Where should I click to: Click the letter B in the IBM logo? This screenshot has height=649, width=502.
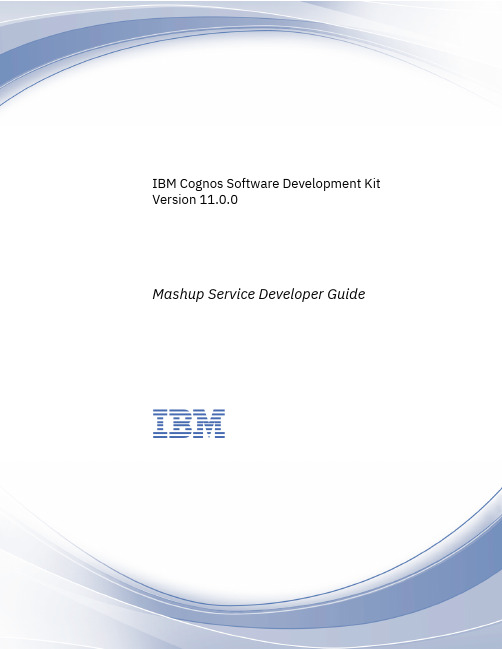click(183, 423)
